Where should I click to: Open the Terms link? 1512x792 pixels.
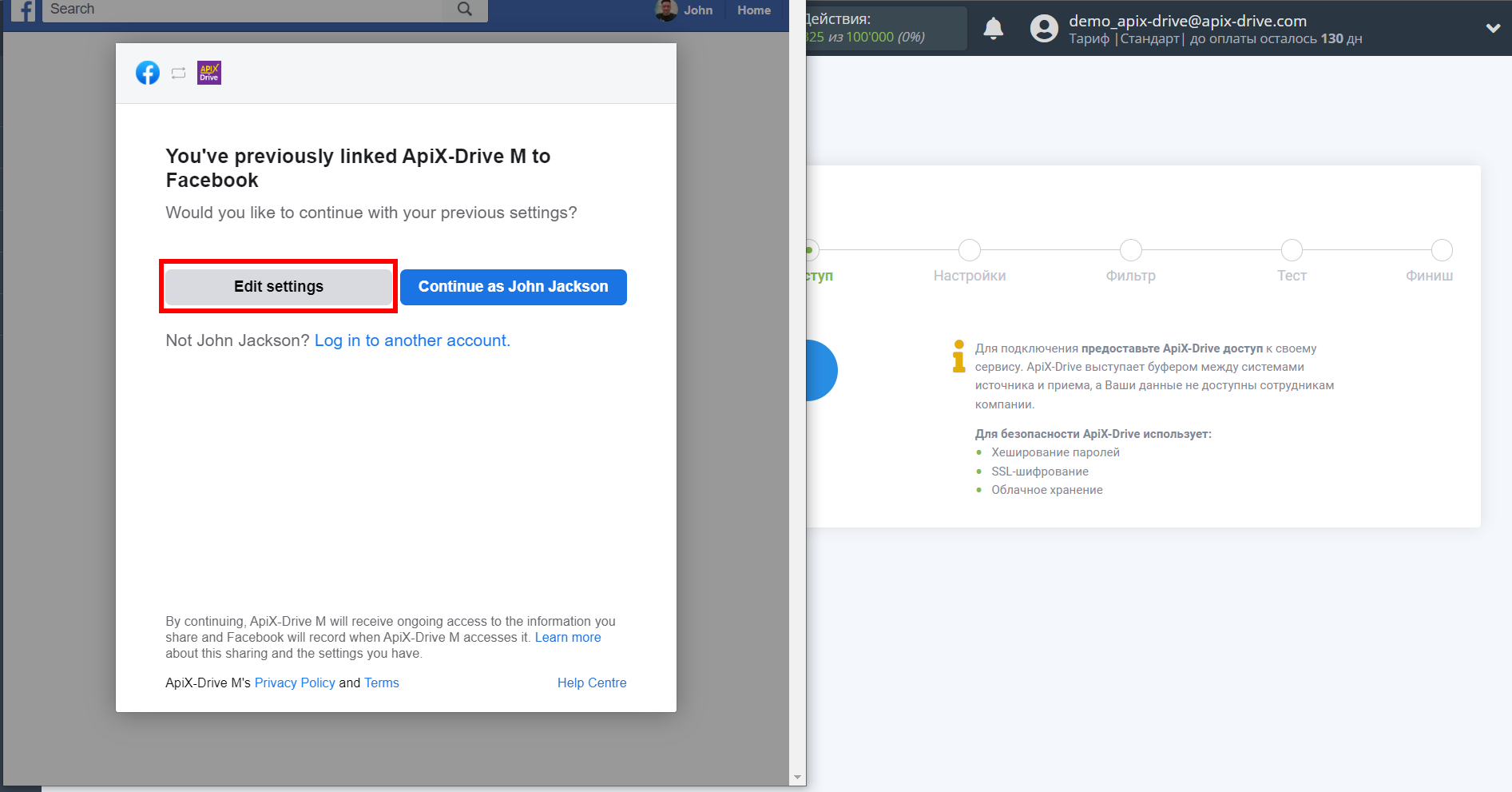pyautogui.click(x=382, y=683)
